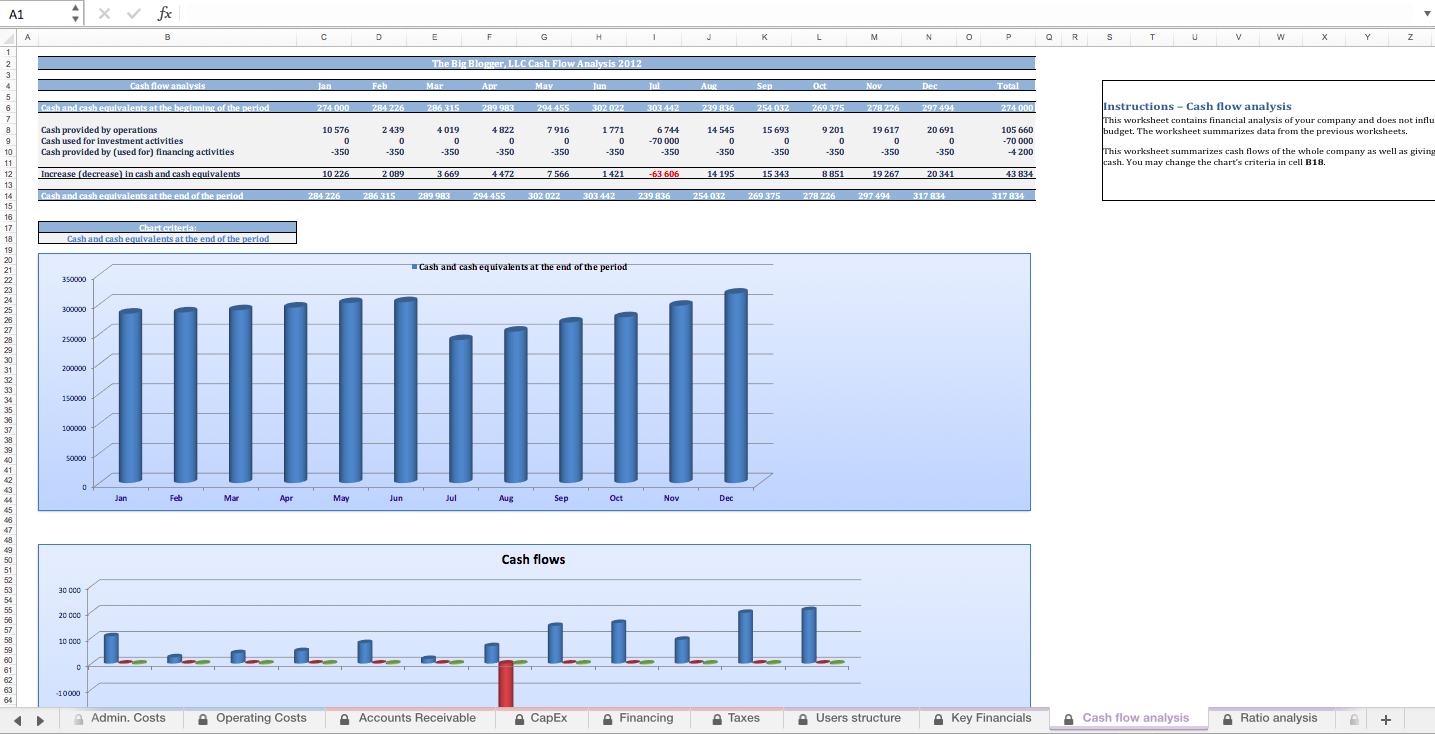
Task: Click the 14 545 cell under Aug
Action: point(721,130)
